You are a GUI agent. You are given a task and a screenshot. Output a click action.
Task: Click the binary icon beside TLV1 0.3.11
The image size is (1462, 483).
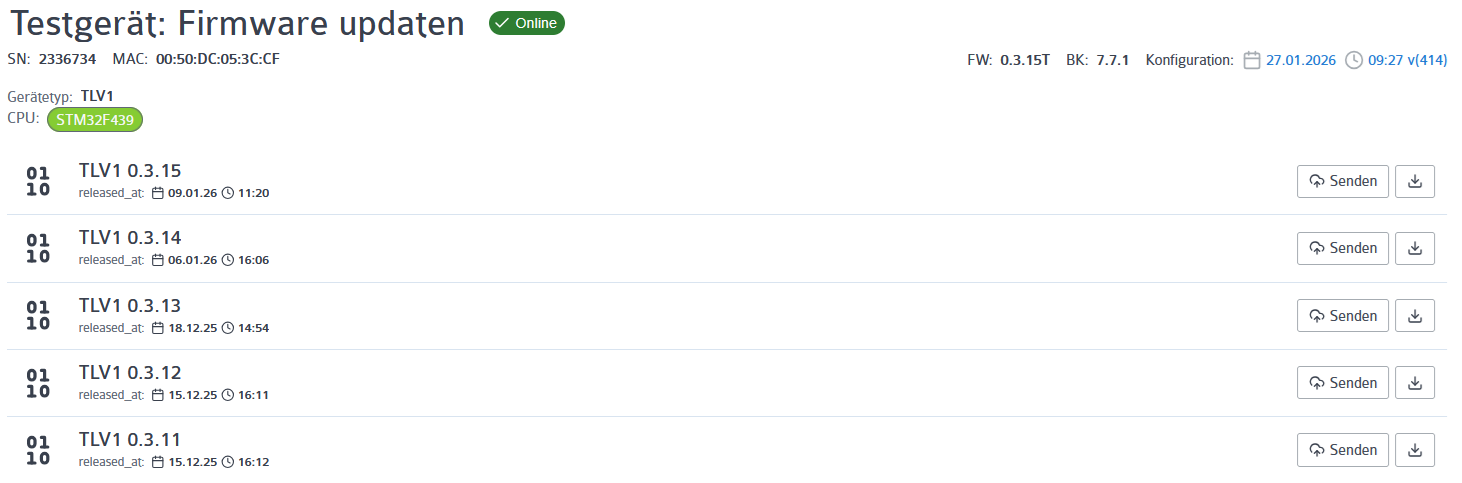click(38, 450)
